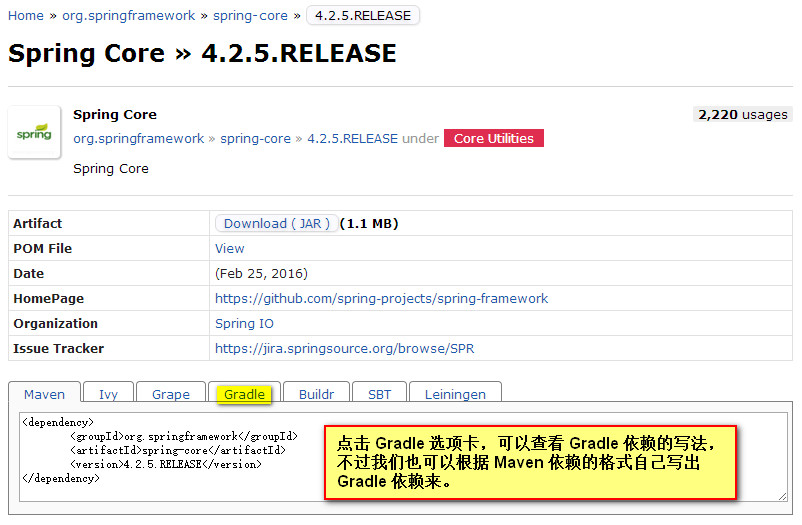Open org.springframework in top breadcrumb
Viewport: 802px width, 525px height.
pyautogui.click(x=128, y=16)
